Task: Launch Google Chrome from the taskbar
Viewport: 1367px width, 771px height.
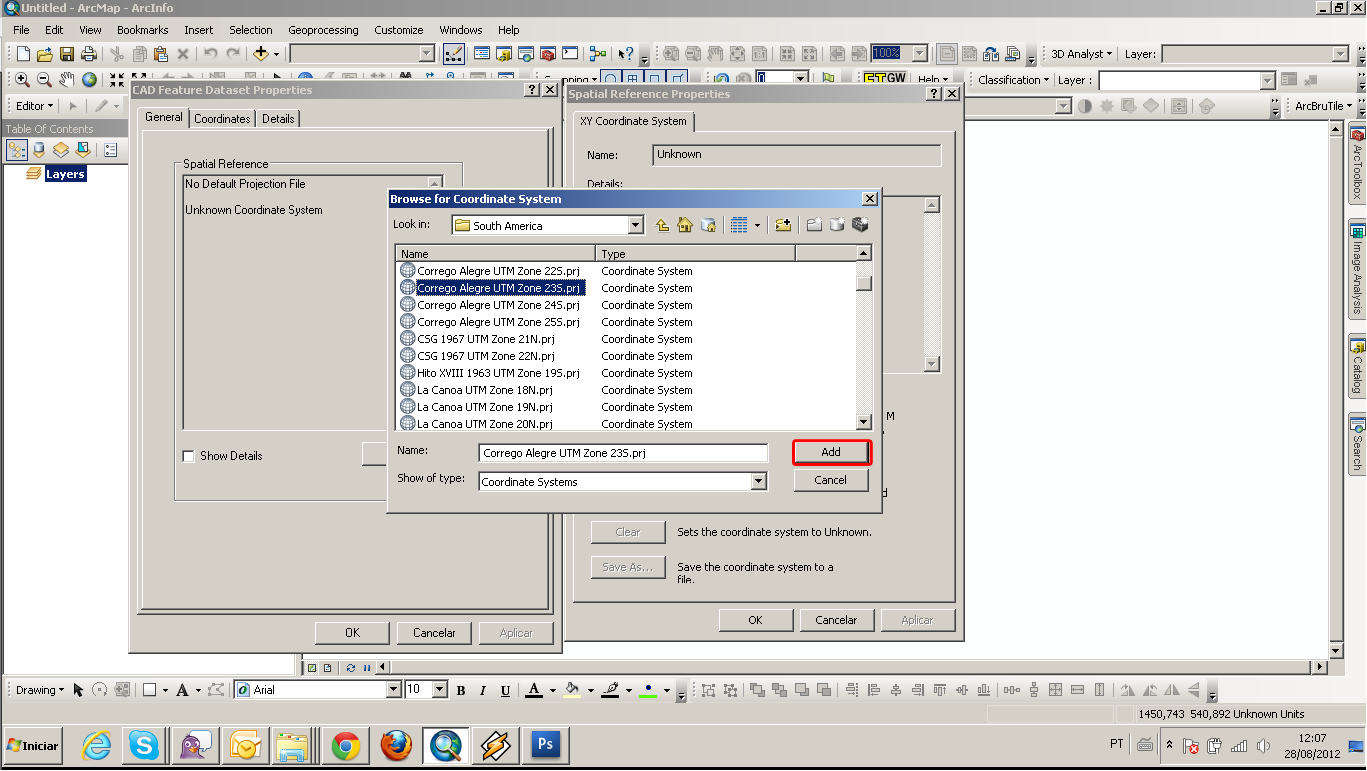Action: click(346, 745)
